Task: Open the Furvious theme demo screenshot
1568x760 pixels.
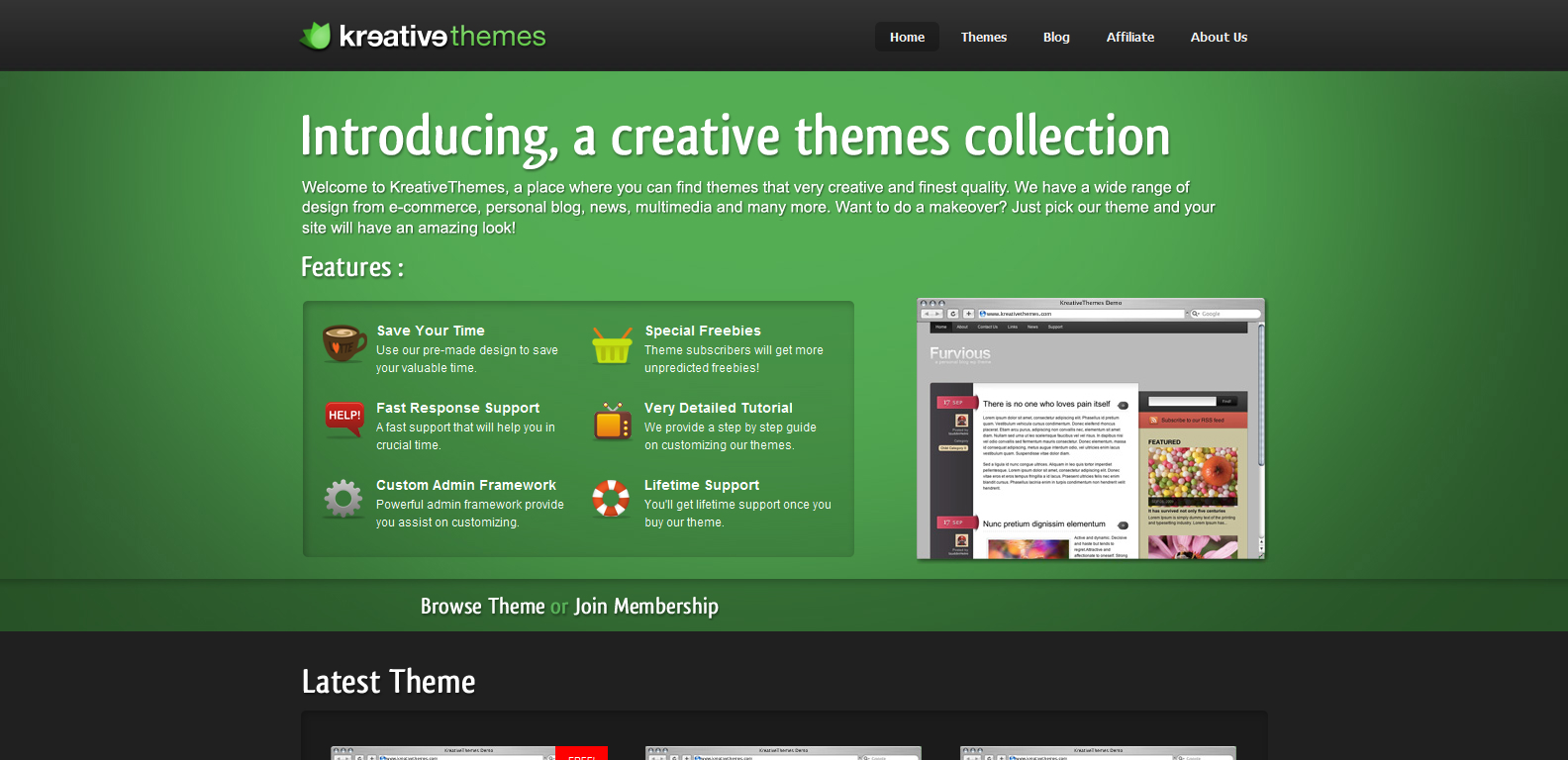Action: (1091, 428)
